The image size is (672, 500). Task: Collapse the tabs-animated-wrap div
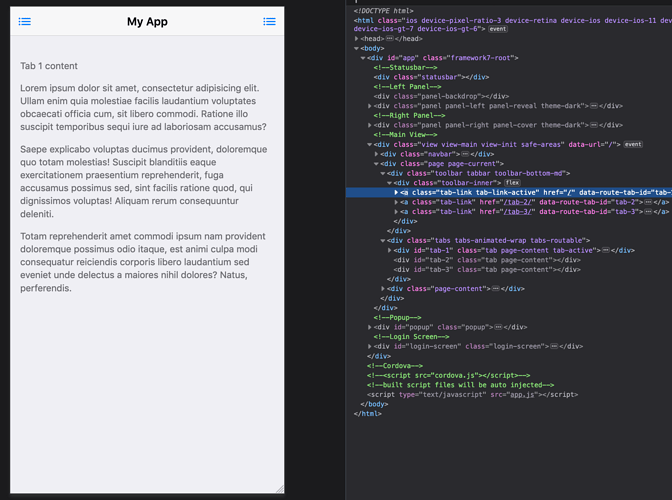tap(383, 240)
